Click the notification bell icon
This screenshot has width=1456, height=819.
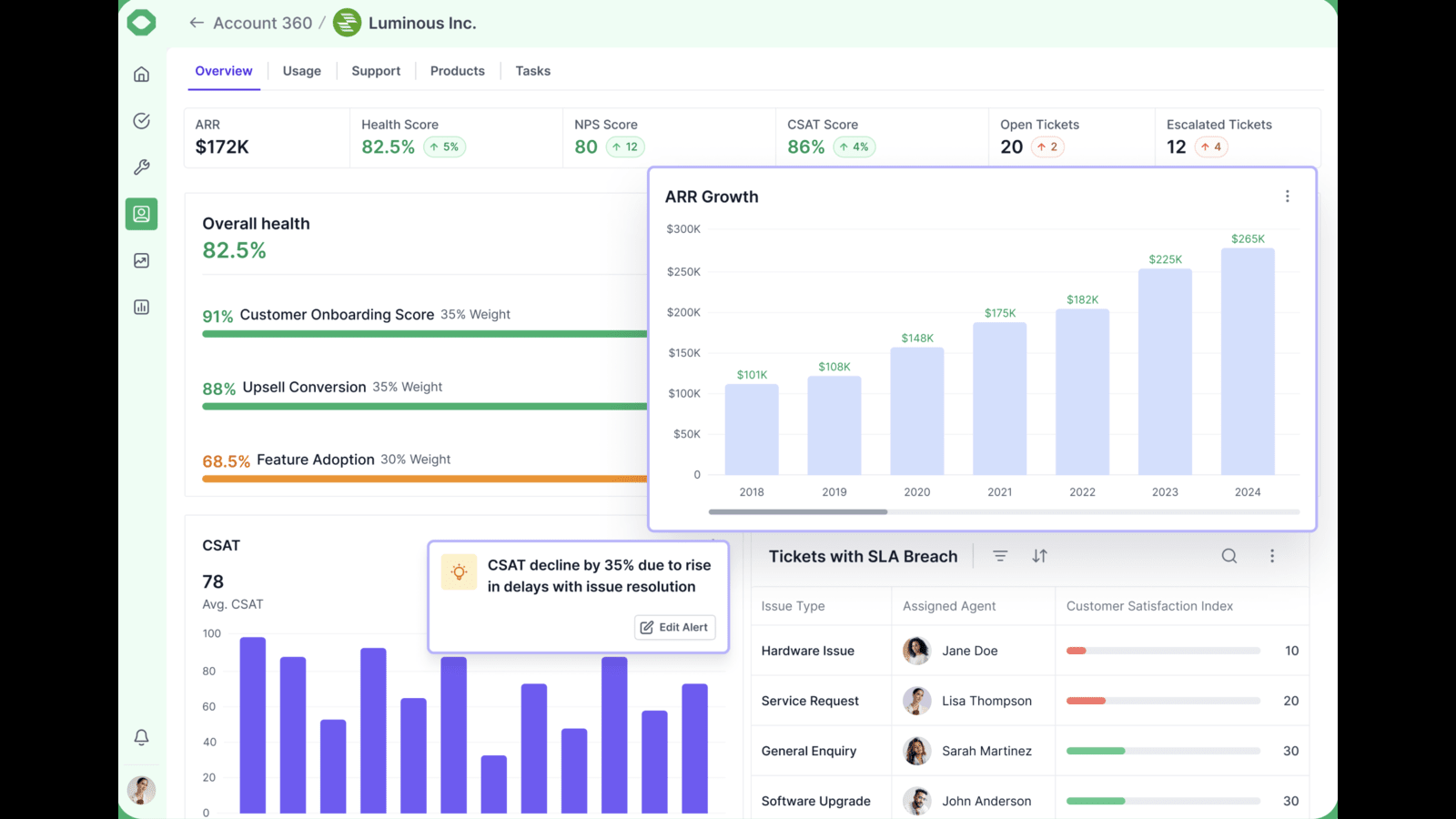click(141, 737)
